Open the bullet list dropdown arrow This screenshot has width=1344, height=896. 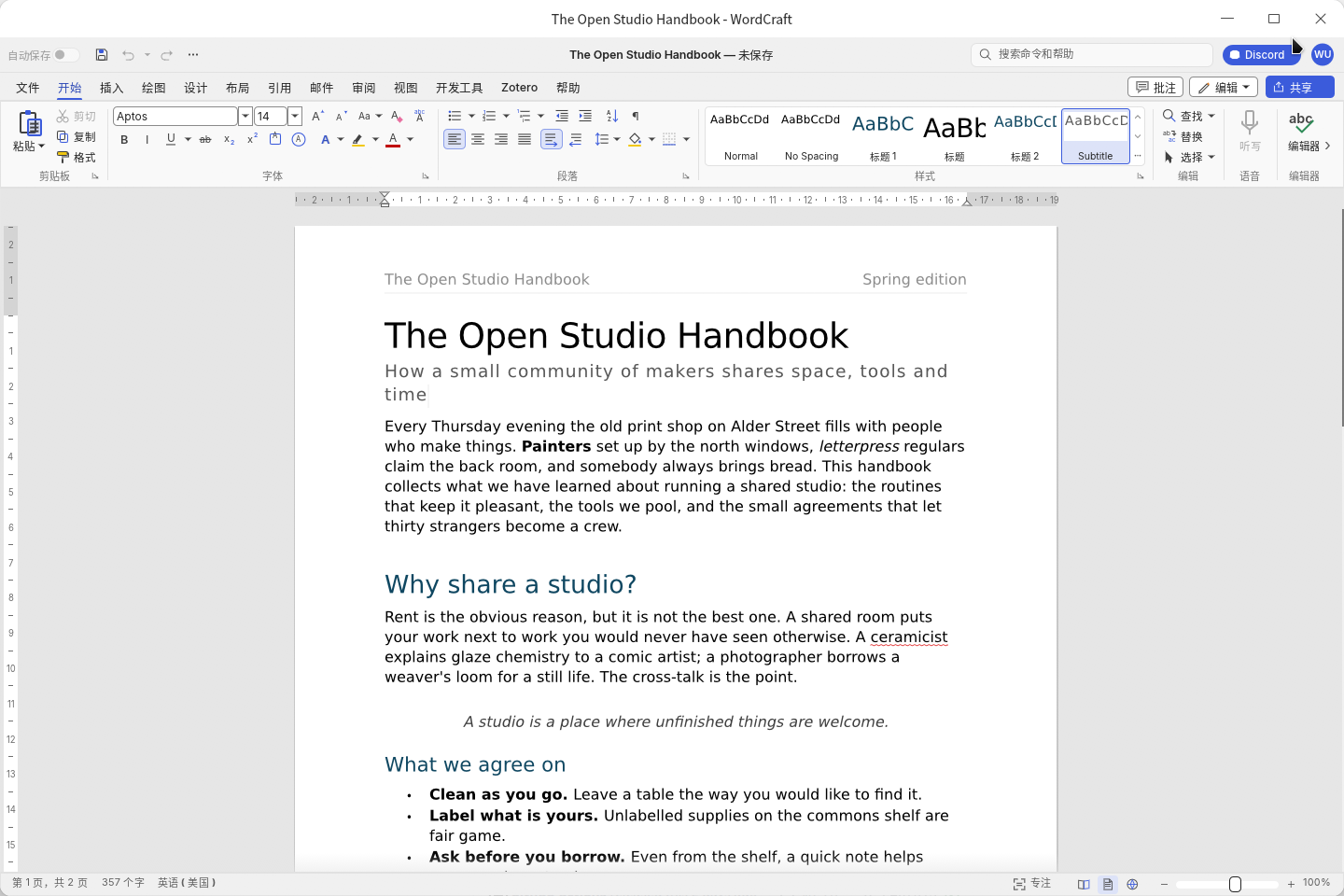[x=471, y=116]
